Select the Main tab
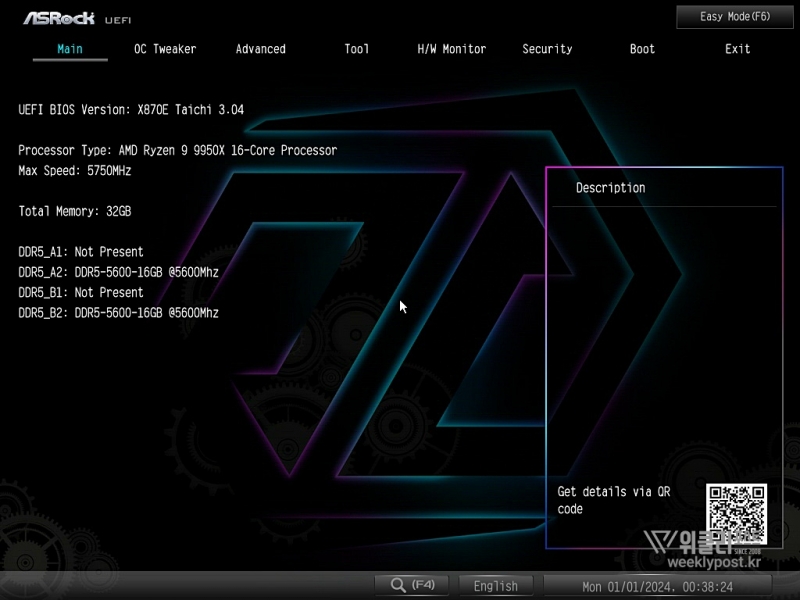Screen dimensions: 800x600 click(x=70, y=49)
